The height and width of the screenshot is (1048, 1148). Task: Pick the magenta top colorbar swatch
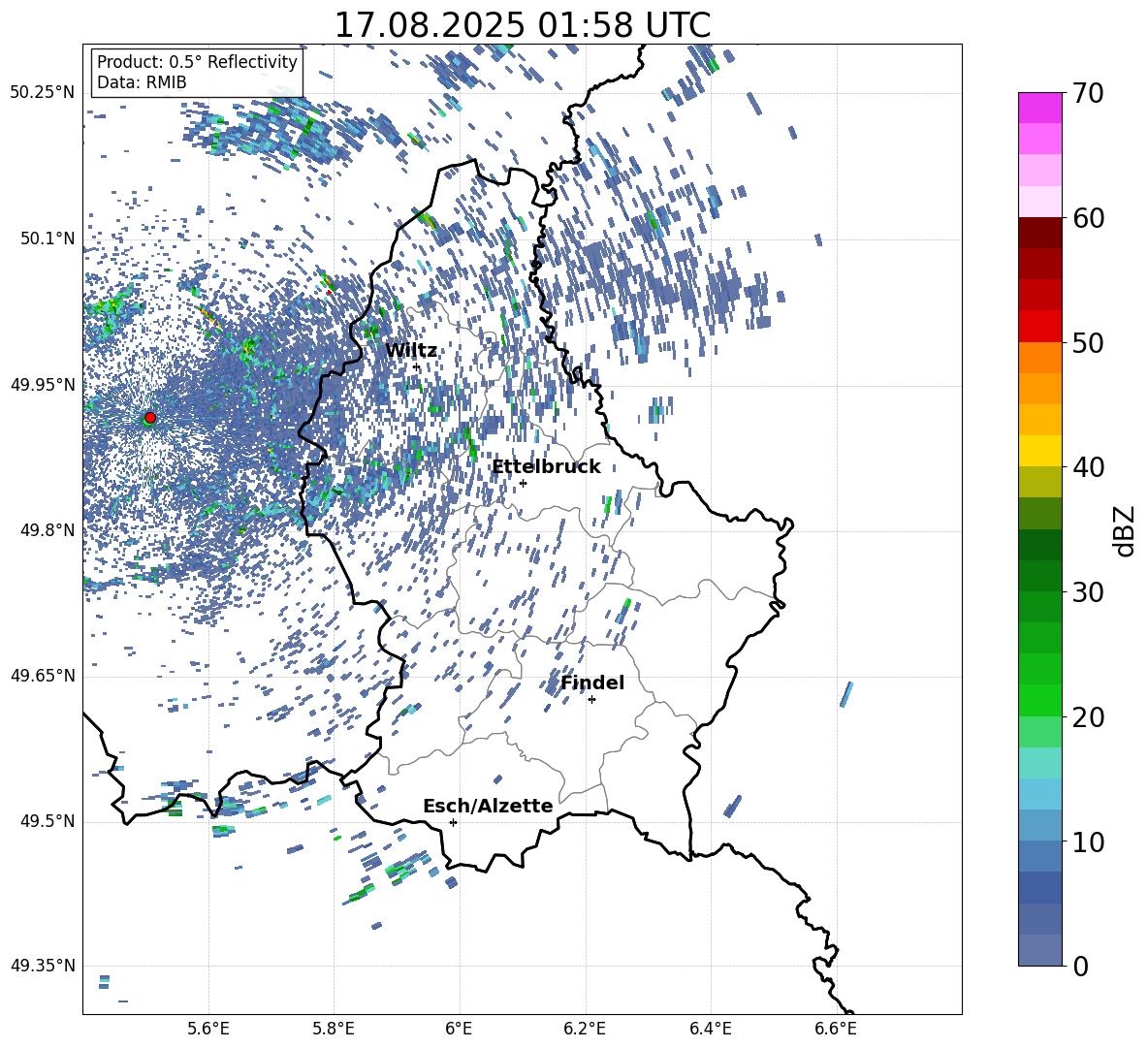point(1039,108)
